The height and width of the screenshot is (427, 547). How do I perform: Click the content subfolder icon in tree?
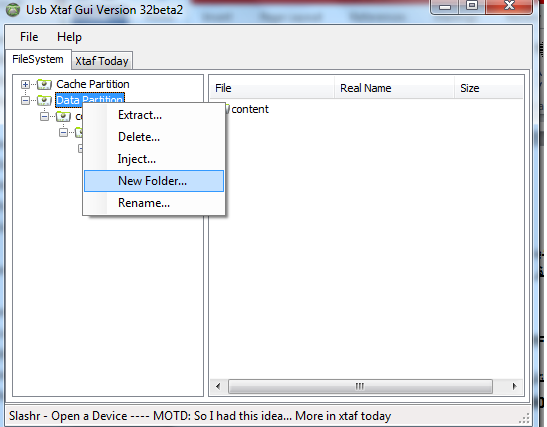pos(63,117)
